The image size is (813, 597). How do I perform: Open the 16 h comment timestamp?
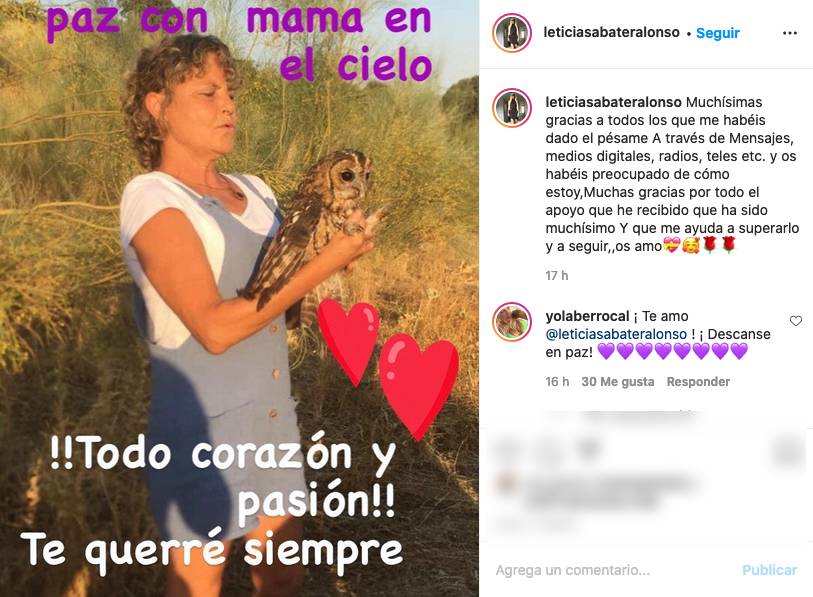[x=557, y=382]
